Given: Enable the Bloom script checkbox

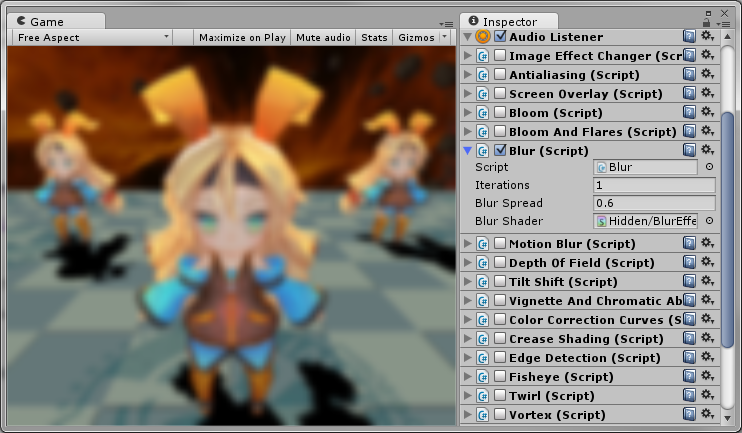Looking at the screenshot, I should pyautogui.click(x=500, y=112).
